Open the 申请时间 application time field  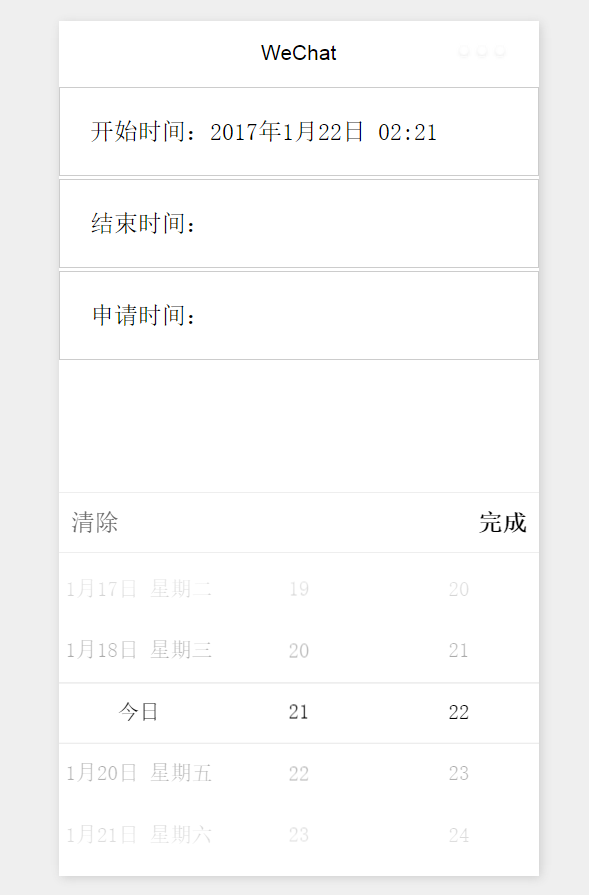tap(298, 316)
